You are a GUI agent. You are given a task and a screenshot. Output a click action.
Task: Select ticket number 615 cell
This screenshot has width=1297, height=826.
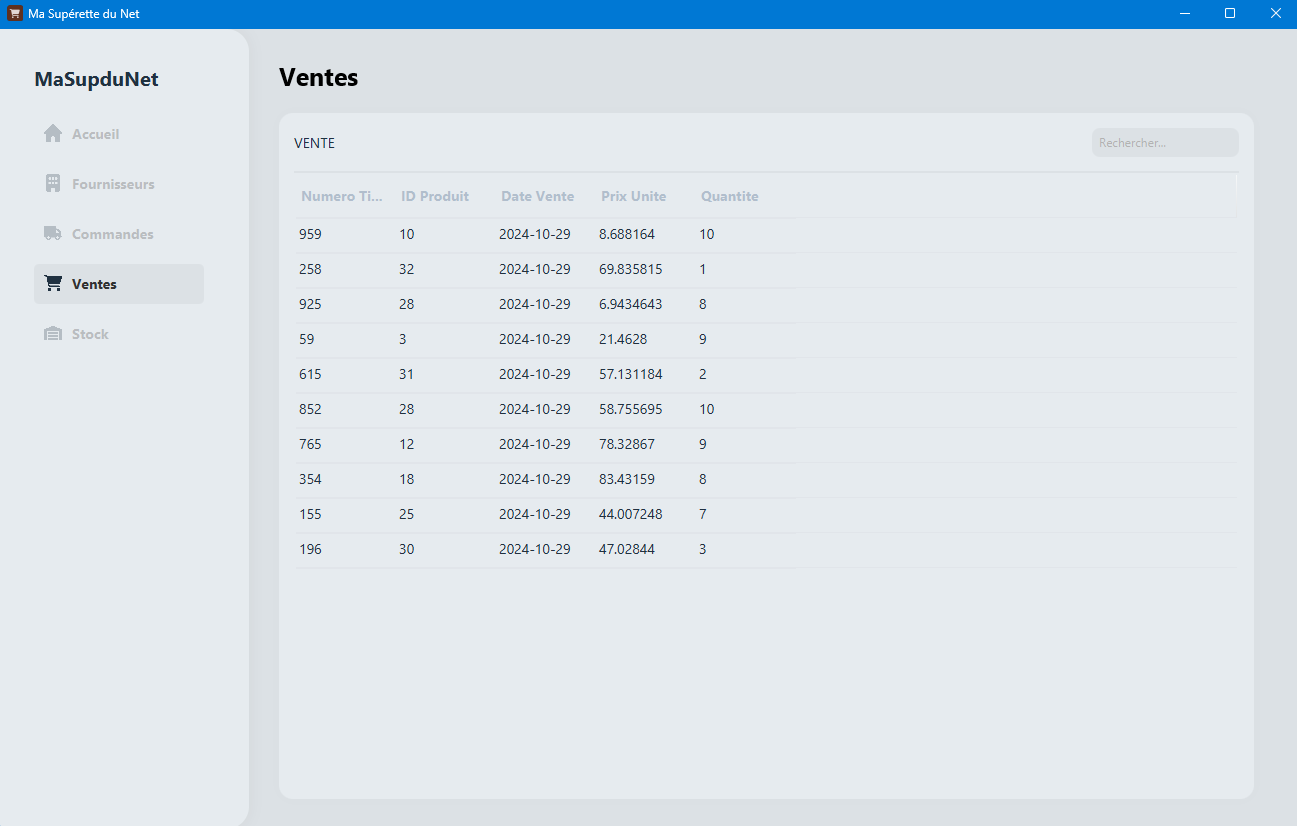[345, 374]
